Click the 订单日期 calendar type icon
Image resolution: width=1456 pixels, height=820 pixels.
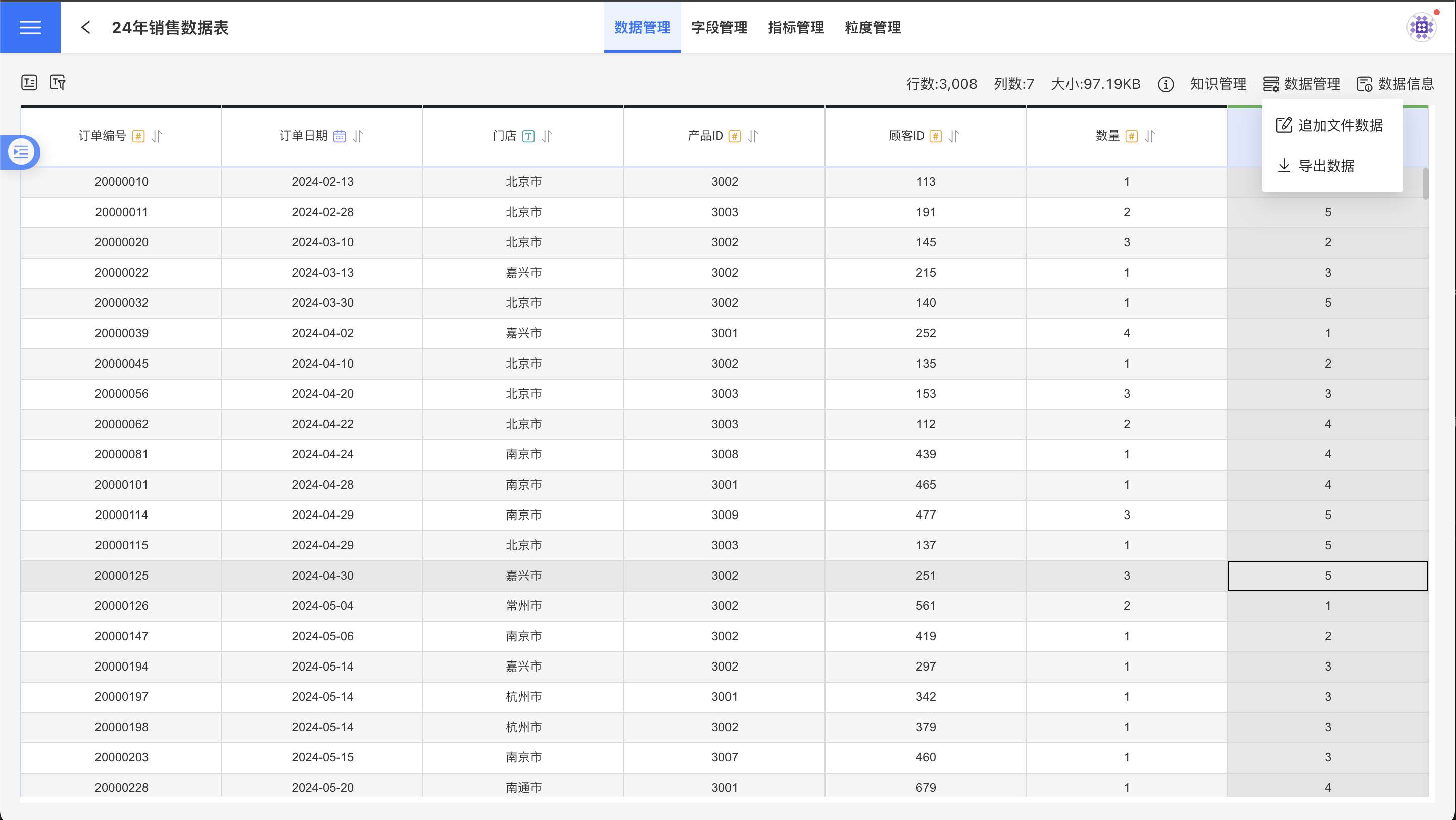[339, 136]
